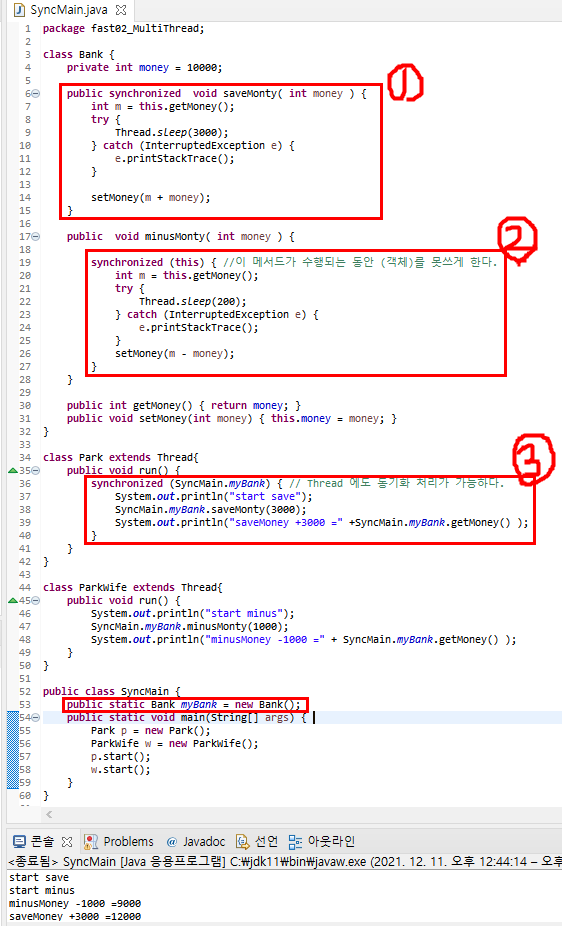Click 'public class SyncMain {' line
562x926 pixels.
coord(112,691)
